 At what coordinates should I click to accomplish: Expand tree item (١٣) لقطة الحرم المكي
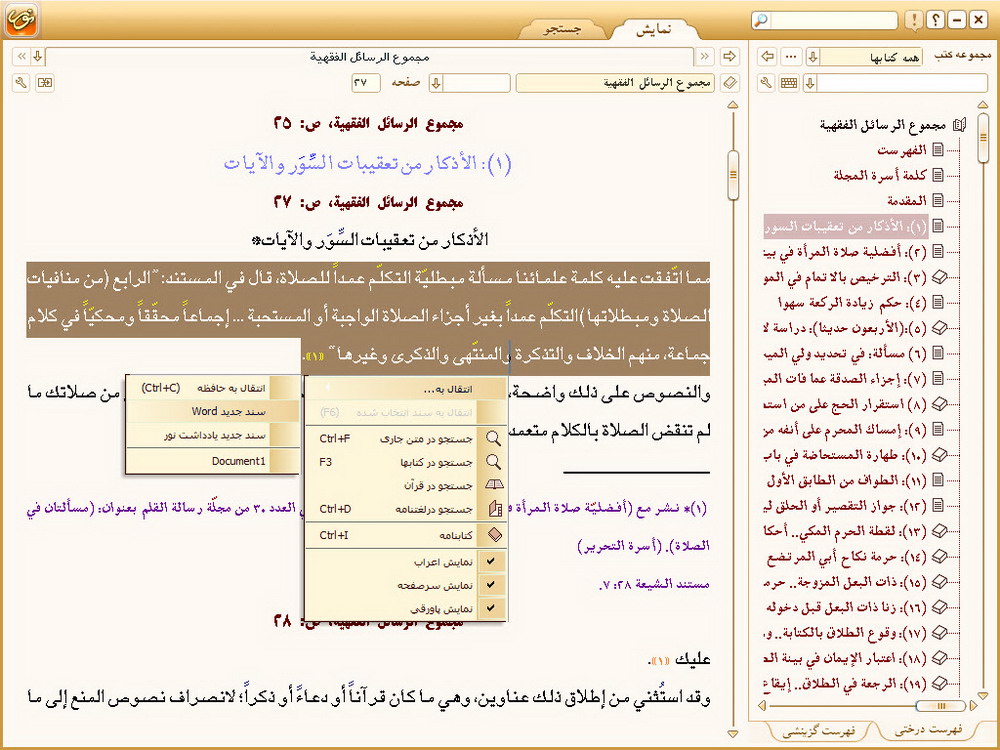(938, 531)
